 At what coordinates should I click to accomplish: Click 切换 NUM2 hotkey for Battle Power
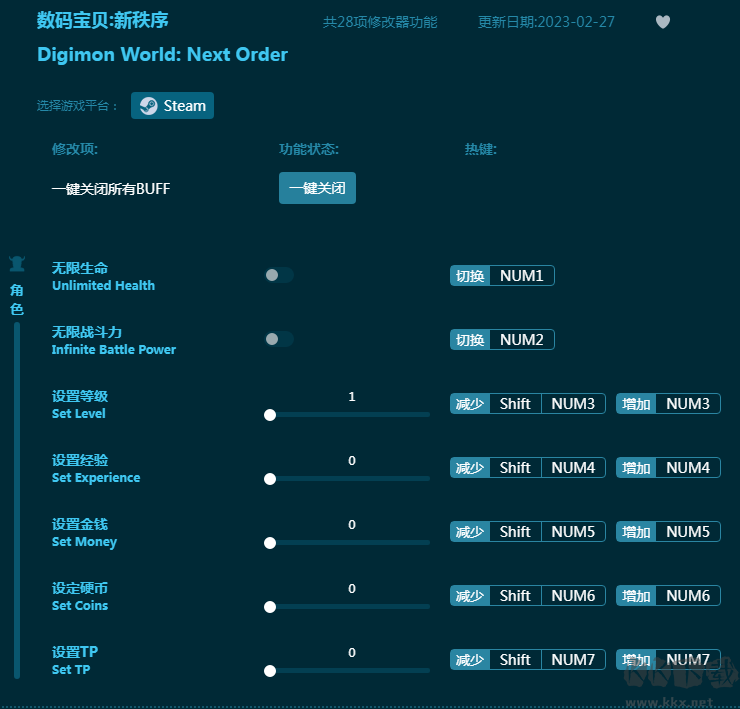[x=502, y=340]
